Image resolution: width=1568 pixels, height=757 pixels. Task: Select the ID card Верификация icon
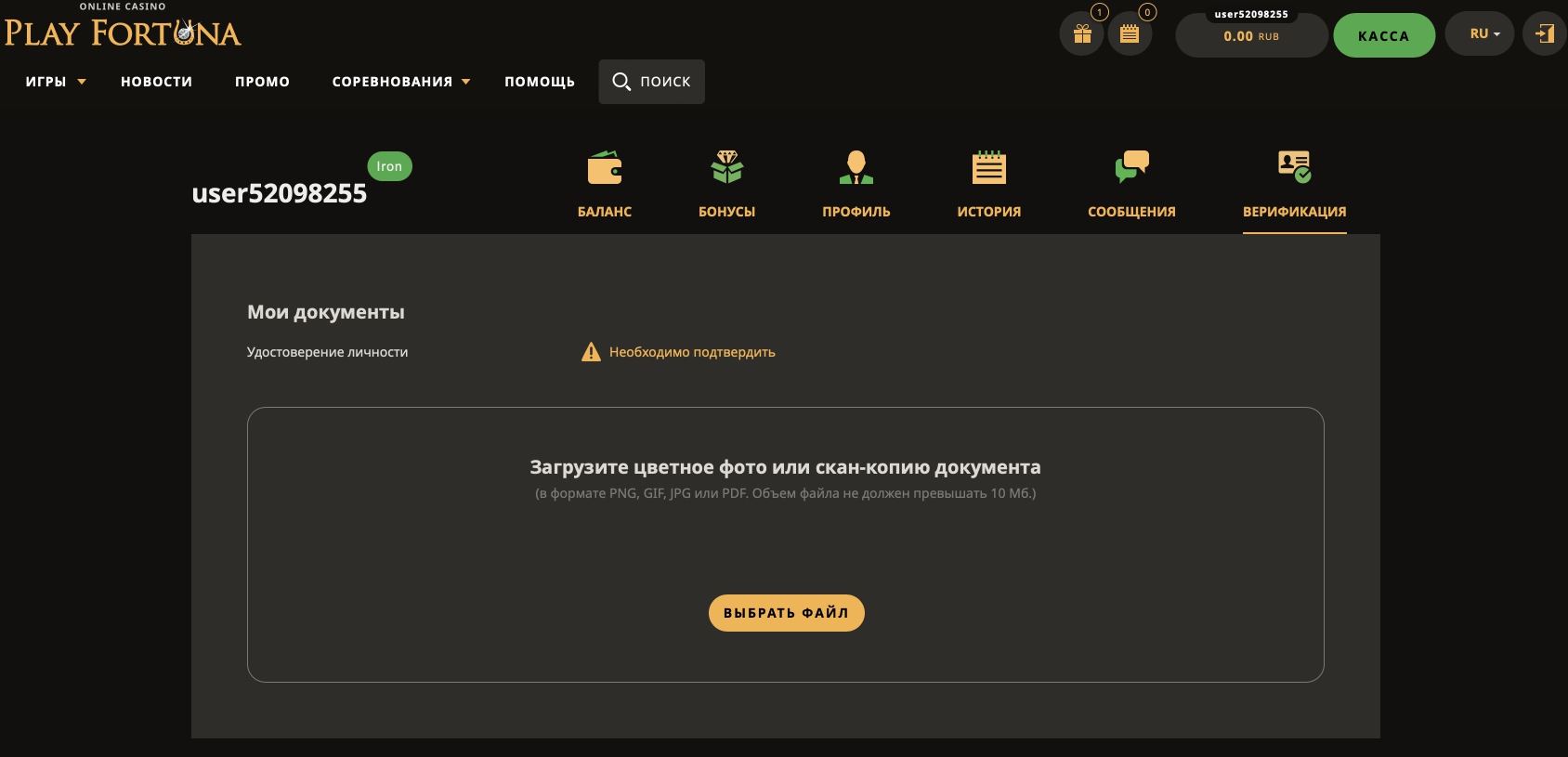click(1294, 168)
